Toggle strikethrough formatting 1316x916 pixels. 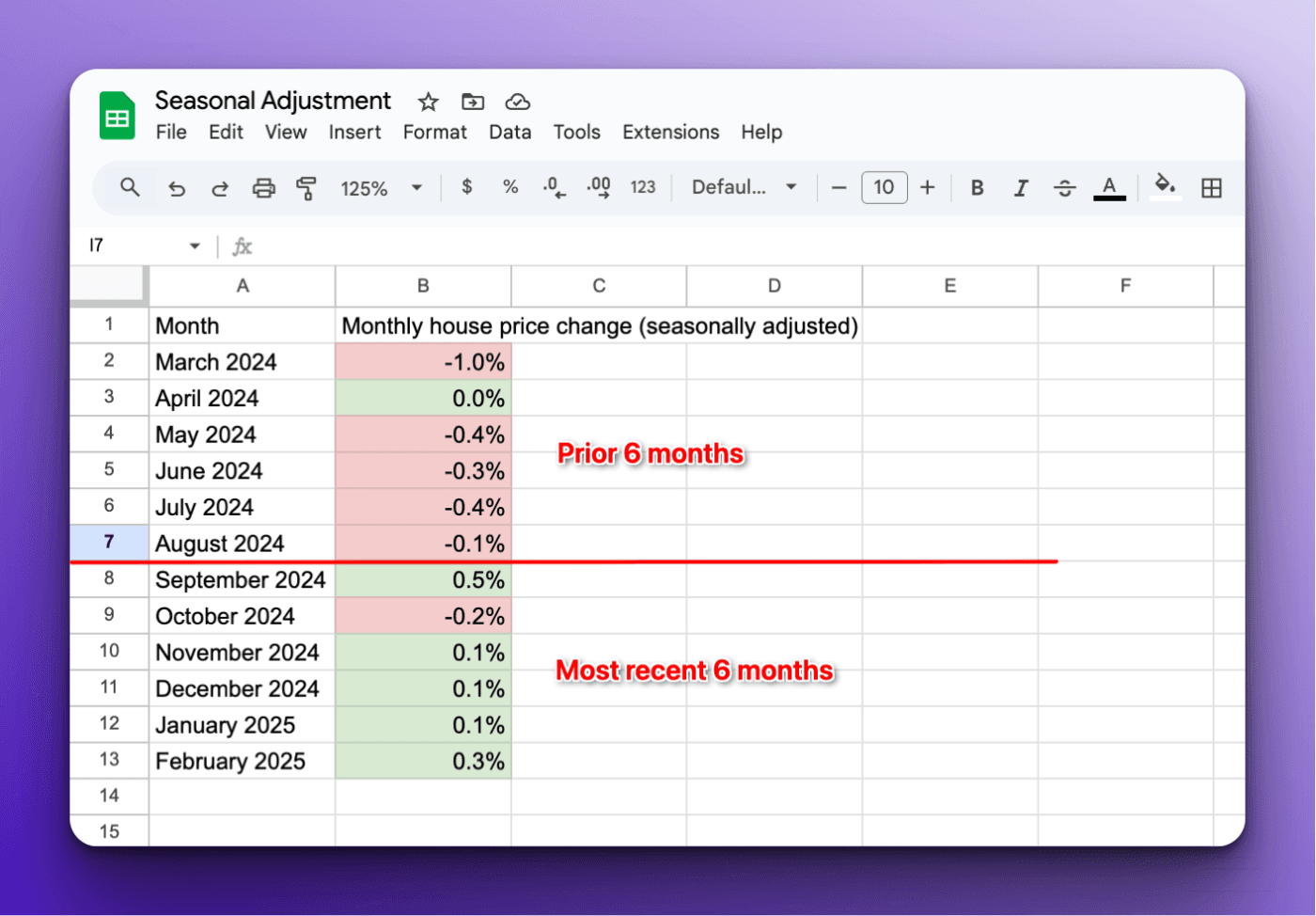1064,188
